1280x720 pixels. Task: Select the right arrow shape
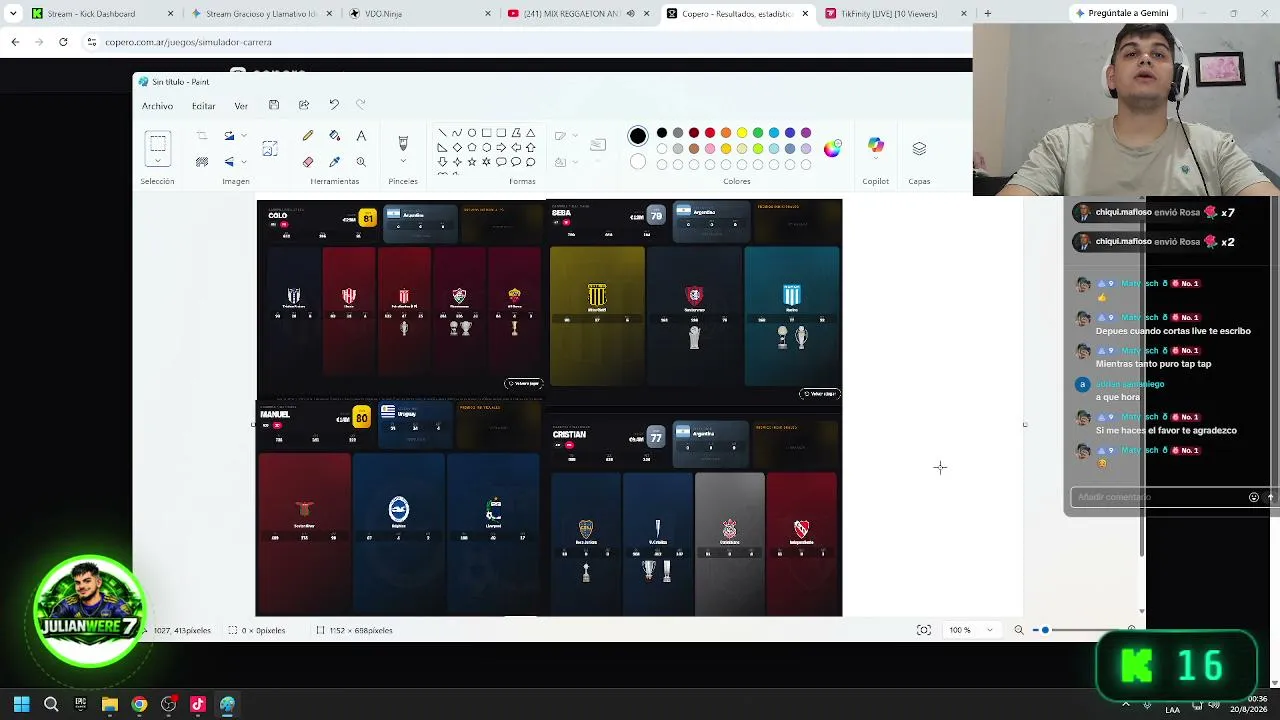[501, 147]
